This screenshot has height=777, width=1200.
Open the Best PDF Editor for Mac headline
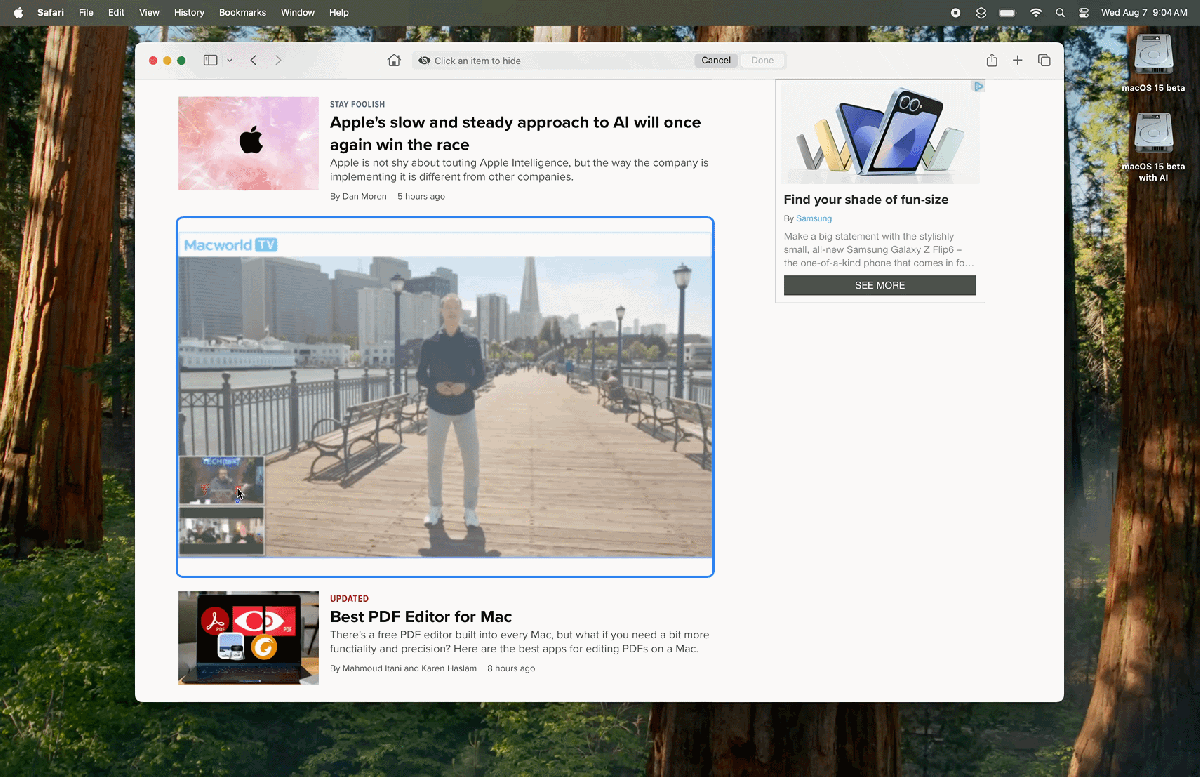(421, 616)
